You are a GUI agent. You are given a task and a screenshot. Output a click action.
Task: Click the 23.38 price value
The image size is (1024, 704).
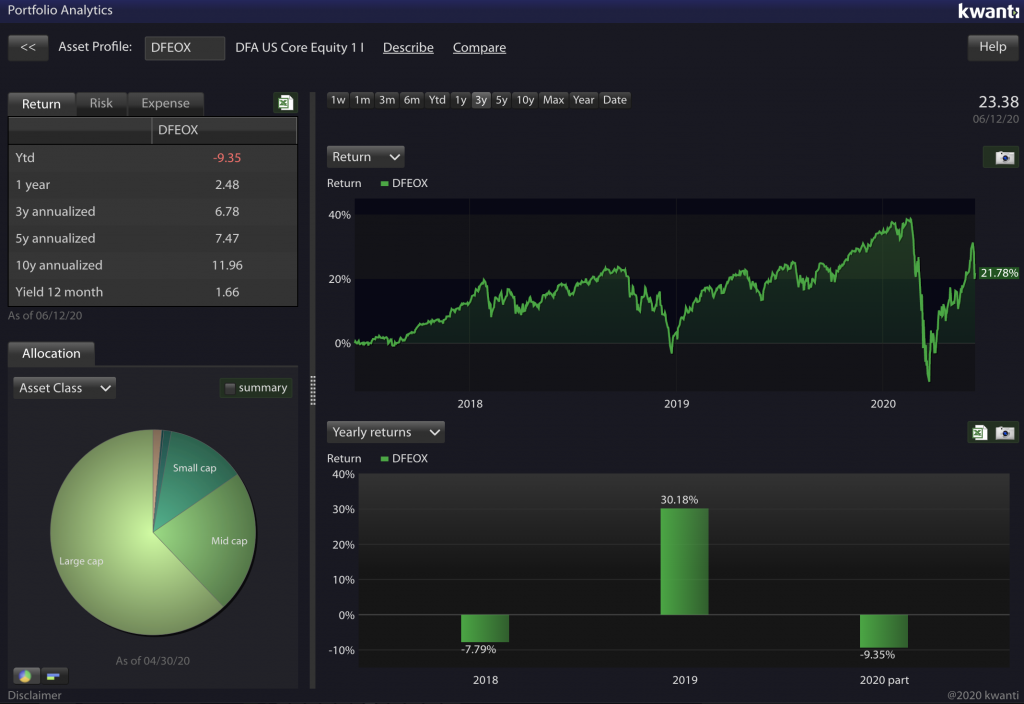click(998, 102)
